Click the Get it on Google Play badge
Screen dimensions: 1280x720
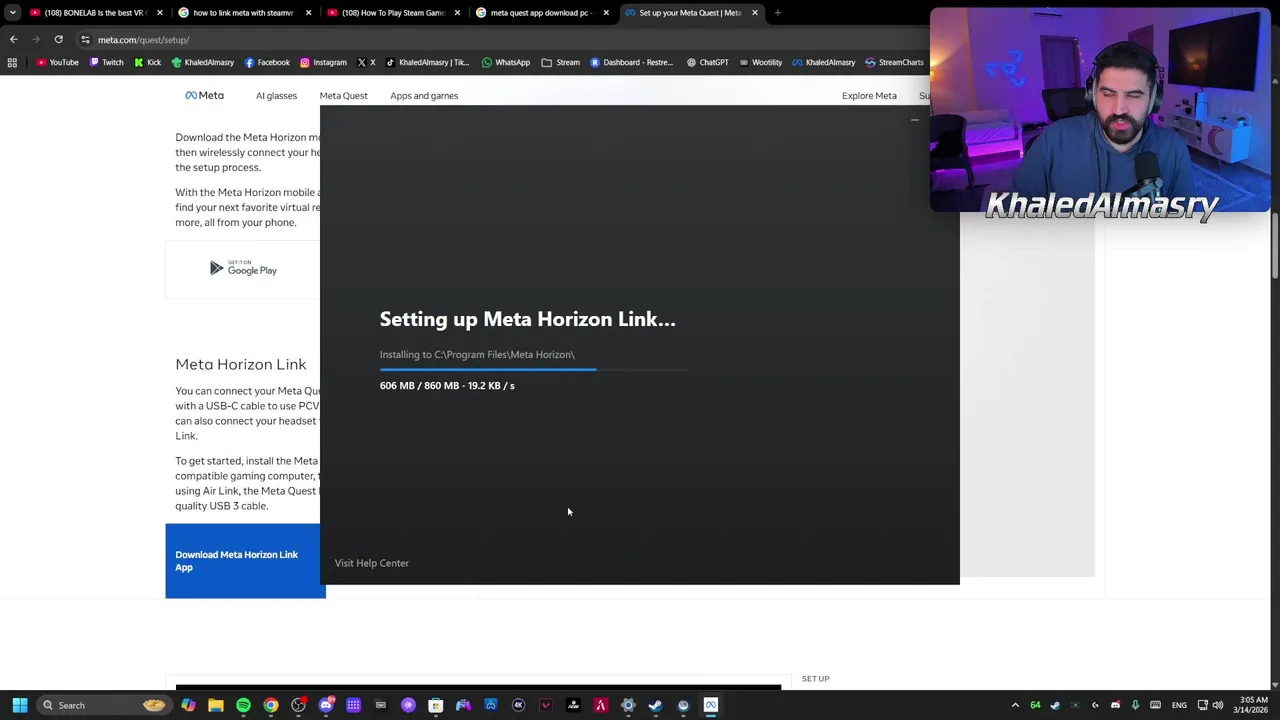coord(243,268)
